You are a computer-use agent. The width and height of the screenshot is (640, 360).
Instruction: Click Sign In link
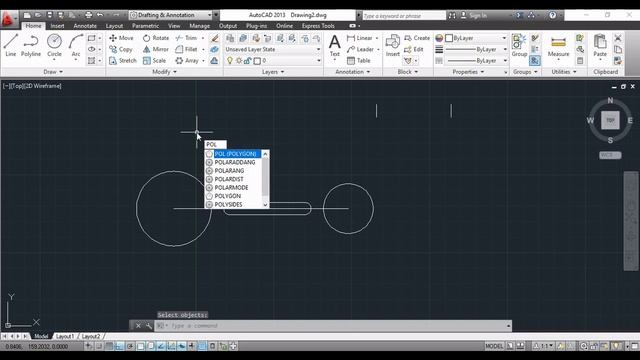coord(478,16)
